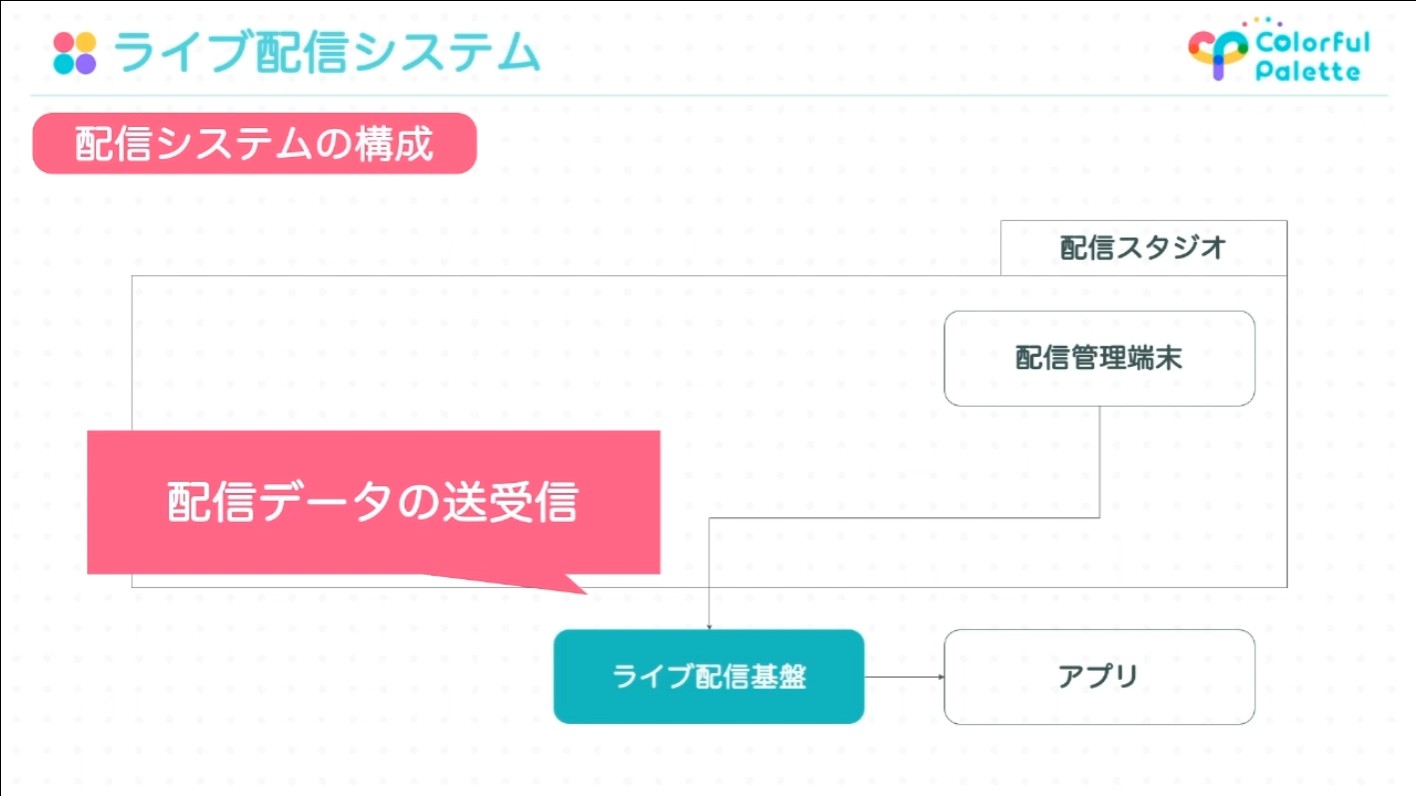Click the Colorful Palette logo symbol
1416x796 pixels.
[x=1217, y=53]
